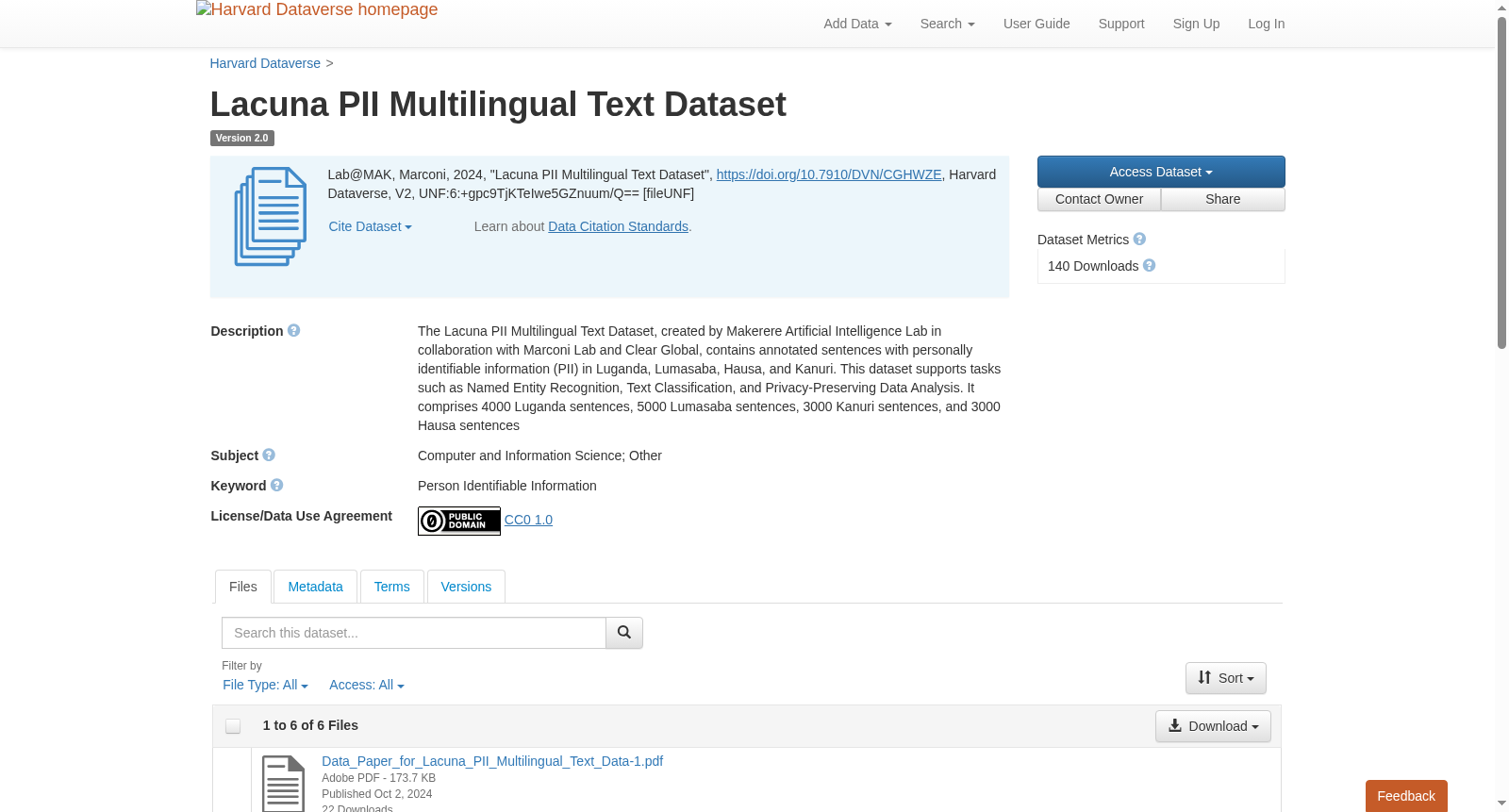Click the magnifier search button
1509x812 pixels.
[624, 633]
